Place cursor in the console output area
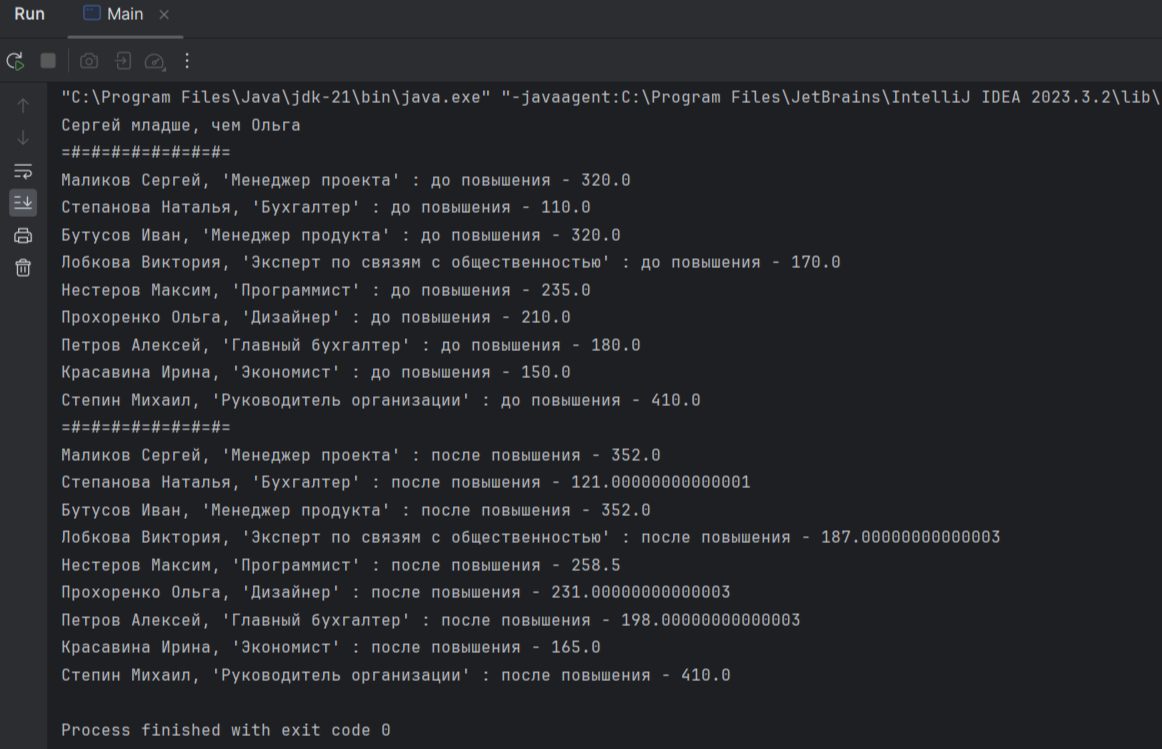Screen dimensions: 1162x749 click(500, 400)
